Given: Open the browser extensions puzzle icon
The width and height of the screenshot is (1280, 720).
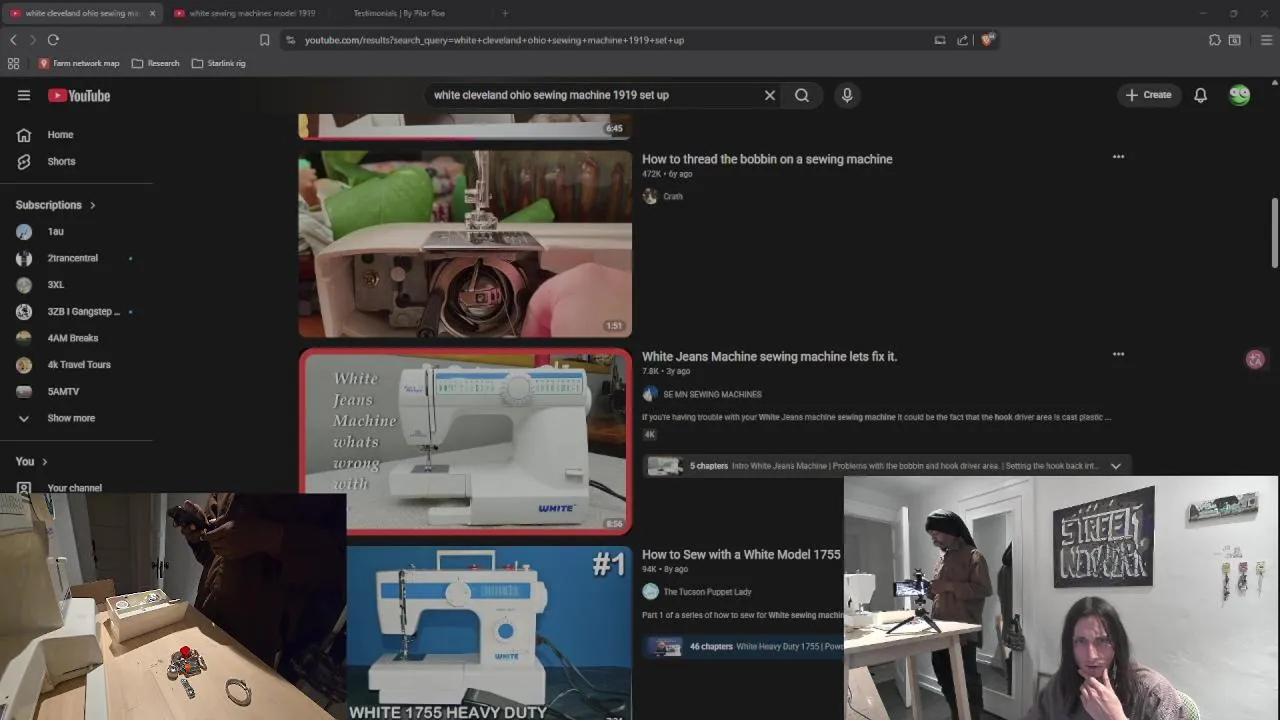Looking at the screenshot, I should [1214, 40].
